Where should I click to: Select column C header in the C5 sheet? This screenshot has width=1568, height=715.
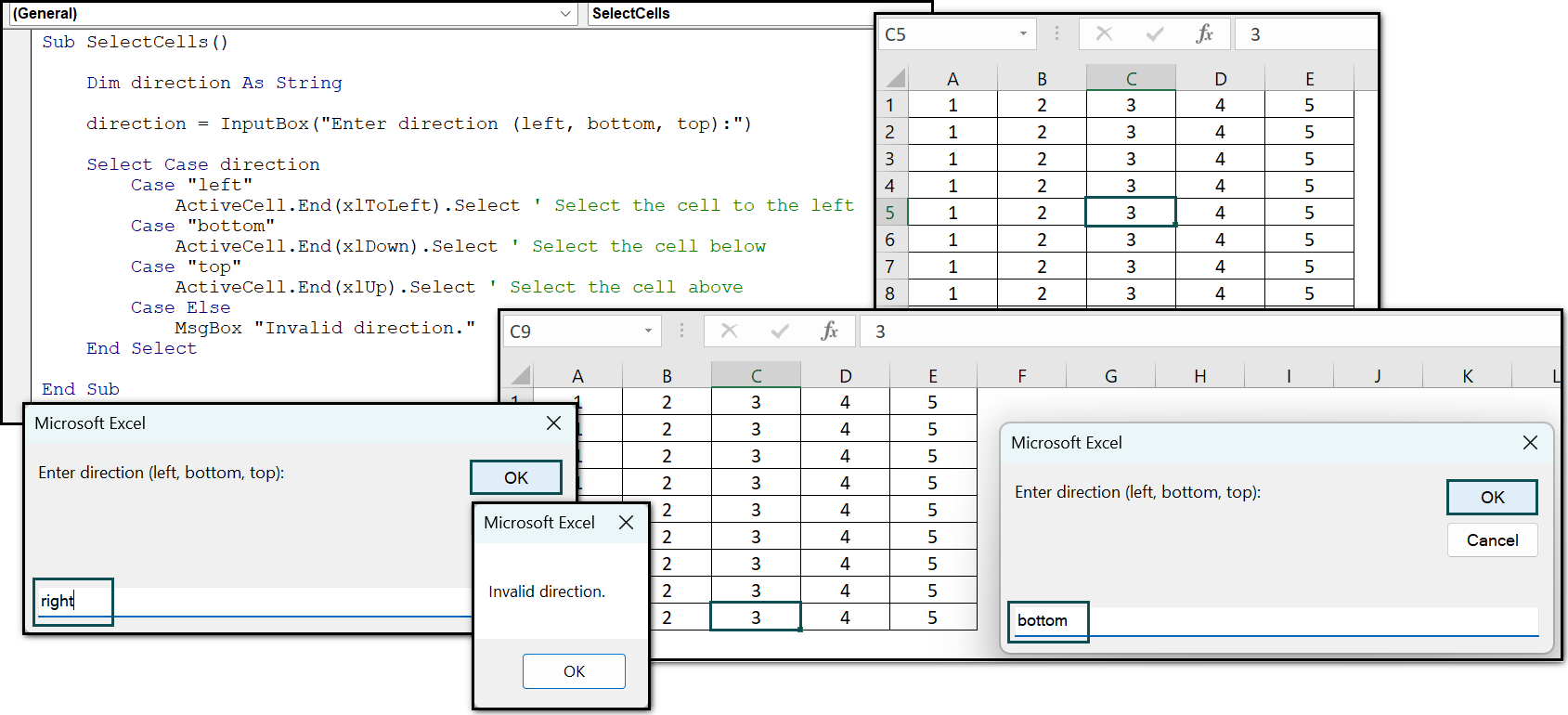pyautogui.click(x=1131, y=79)
